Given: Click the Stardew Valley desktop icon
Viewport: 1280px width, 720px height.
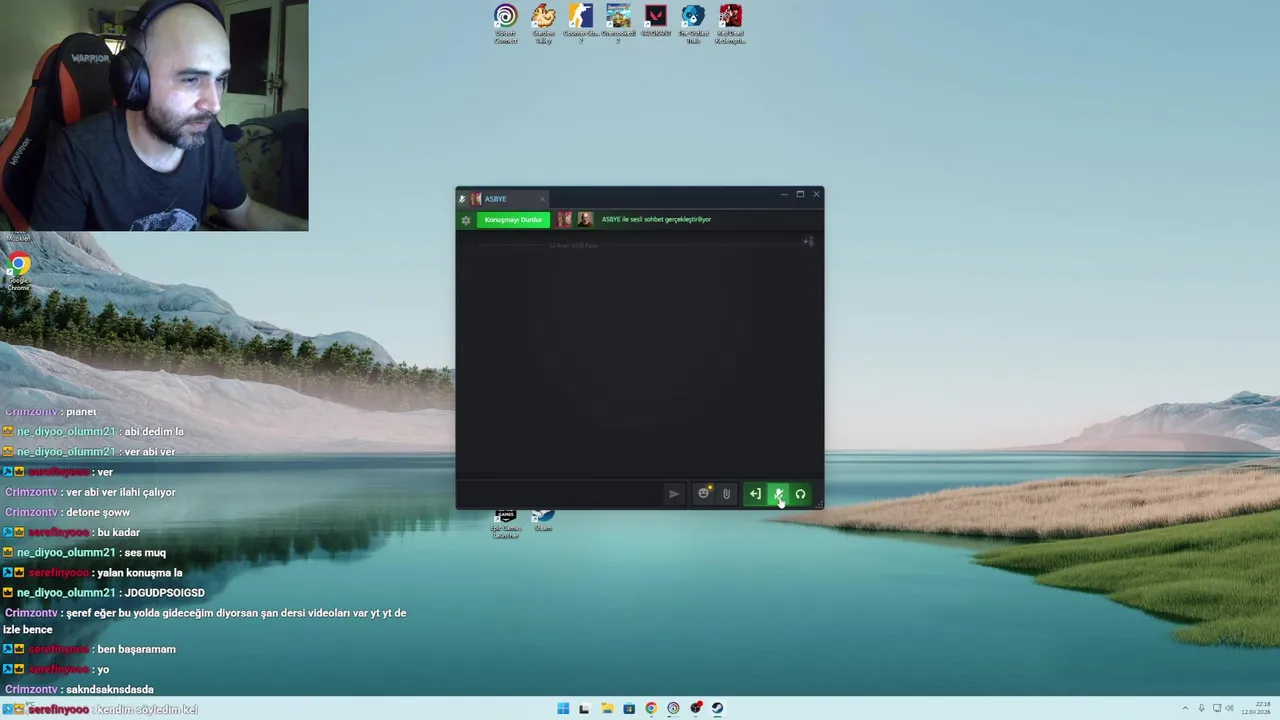Looking at the screenshot, I should 543,24.
